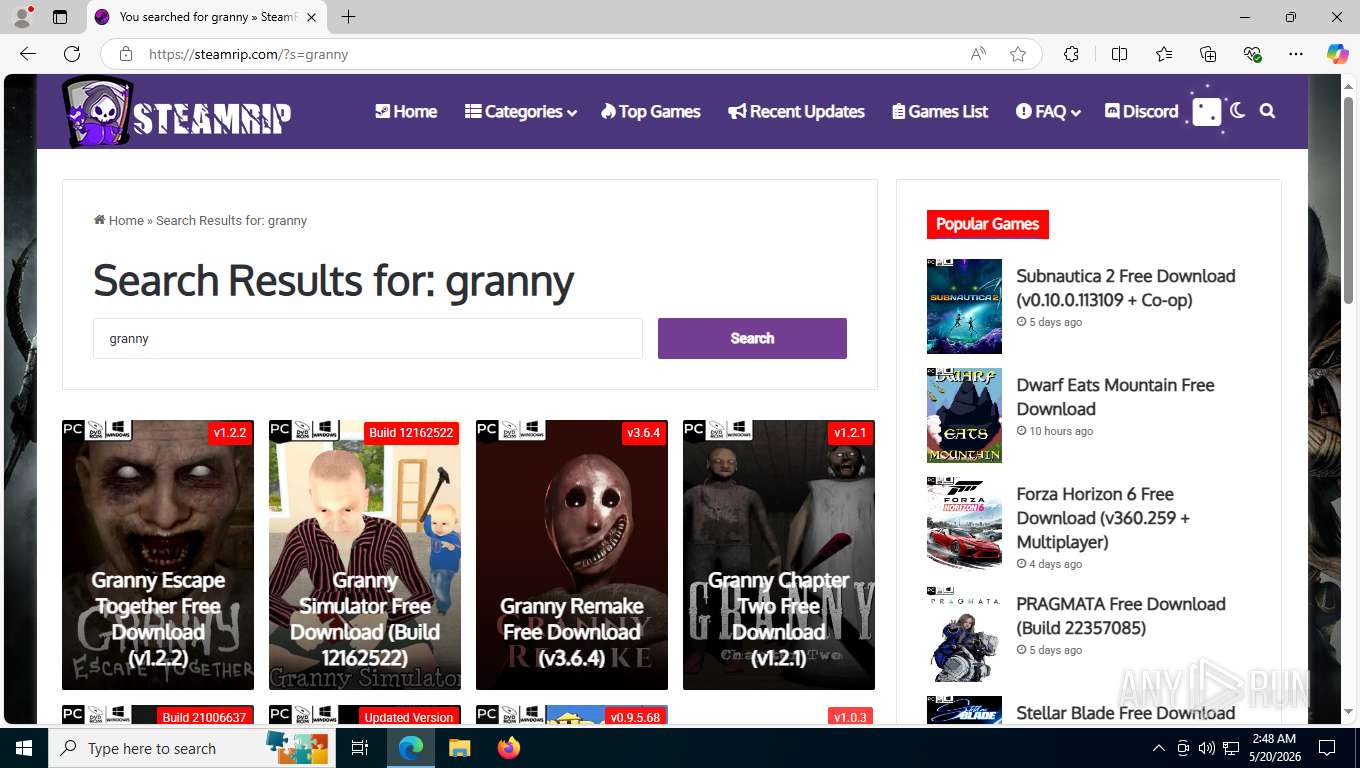Expand the FAQ dropdown menu
This screenshot has width=1360, height=768.
pos(1048,112)
